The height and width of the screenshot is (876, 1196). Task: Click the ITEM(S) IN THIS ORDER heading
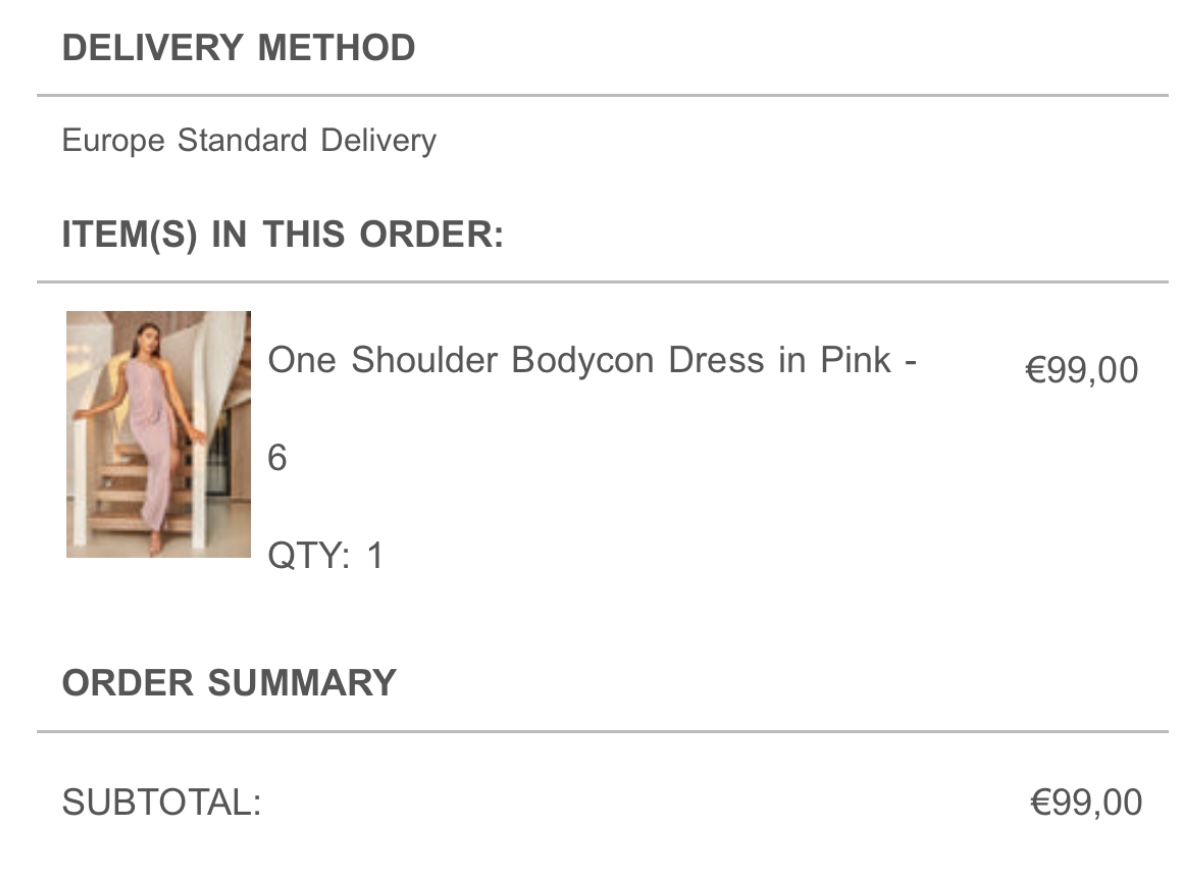click(x=282, y=235)
